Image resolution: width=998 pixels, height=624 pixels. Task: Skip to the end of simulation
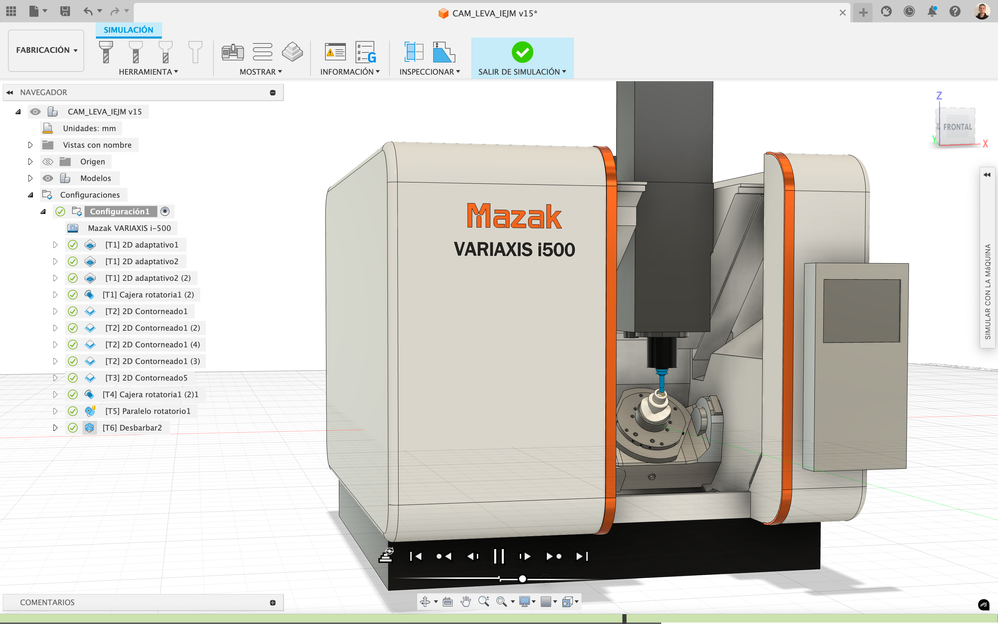(x=582, y=556)
